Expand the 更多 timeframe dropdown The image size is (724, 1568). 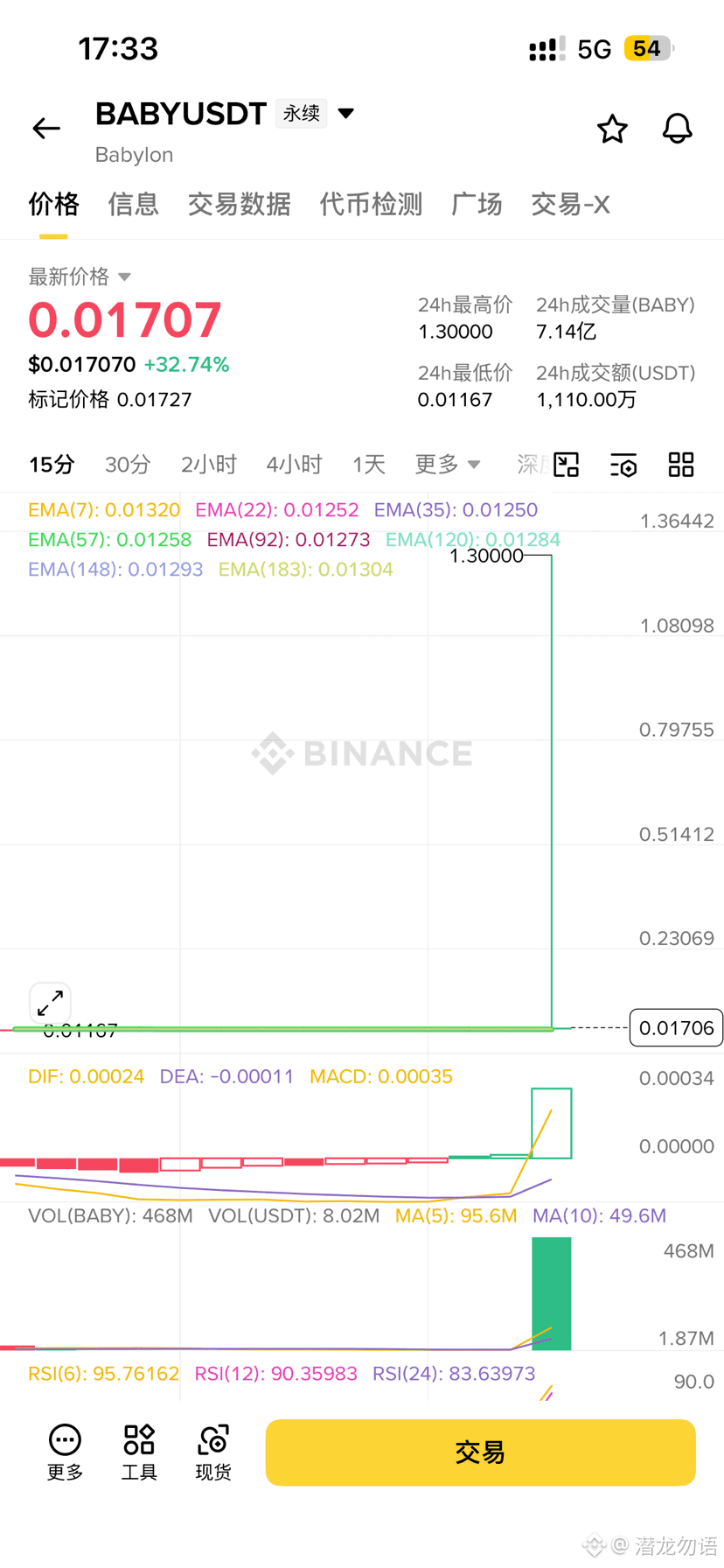[448, 464]
